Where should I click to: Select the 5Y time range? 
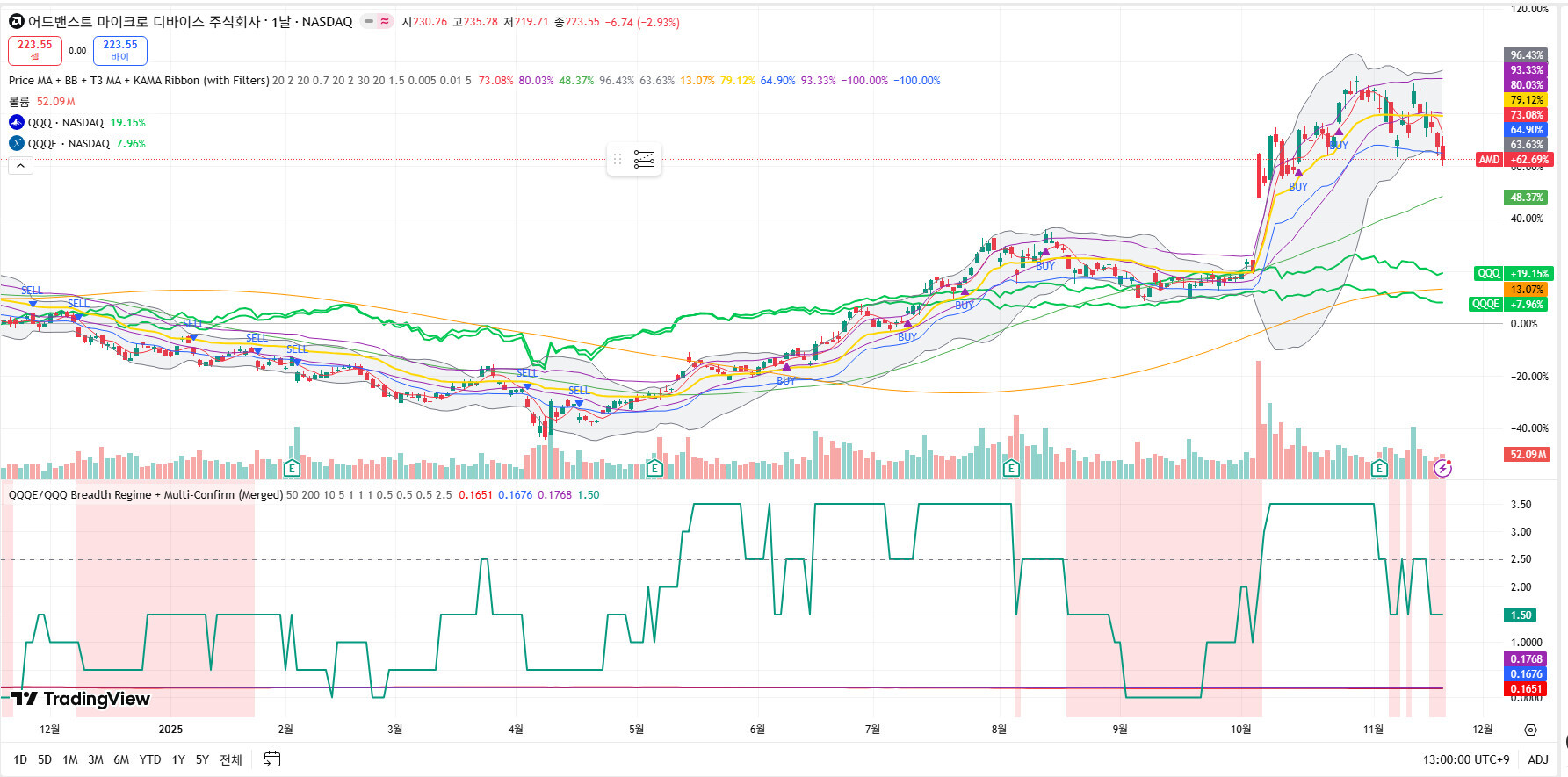pos(202,759)
